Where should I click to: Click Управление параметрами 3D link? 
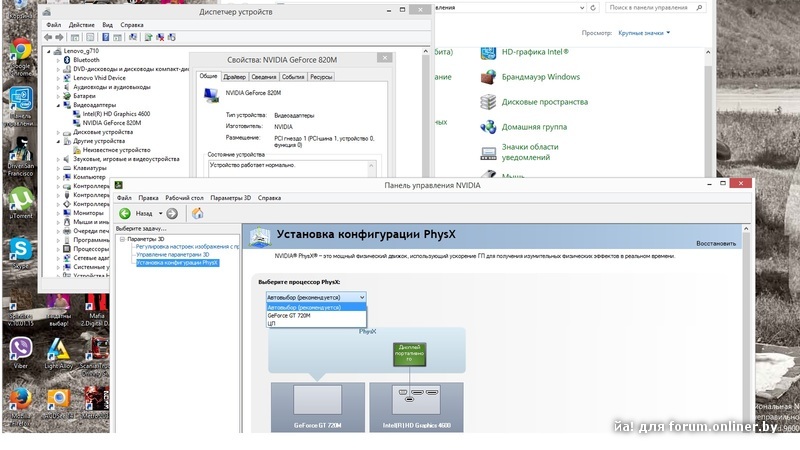pos(172,255)
